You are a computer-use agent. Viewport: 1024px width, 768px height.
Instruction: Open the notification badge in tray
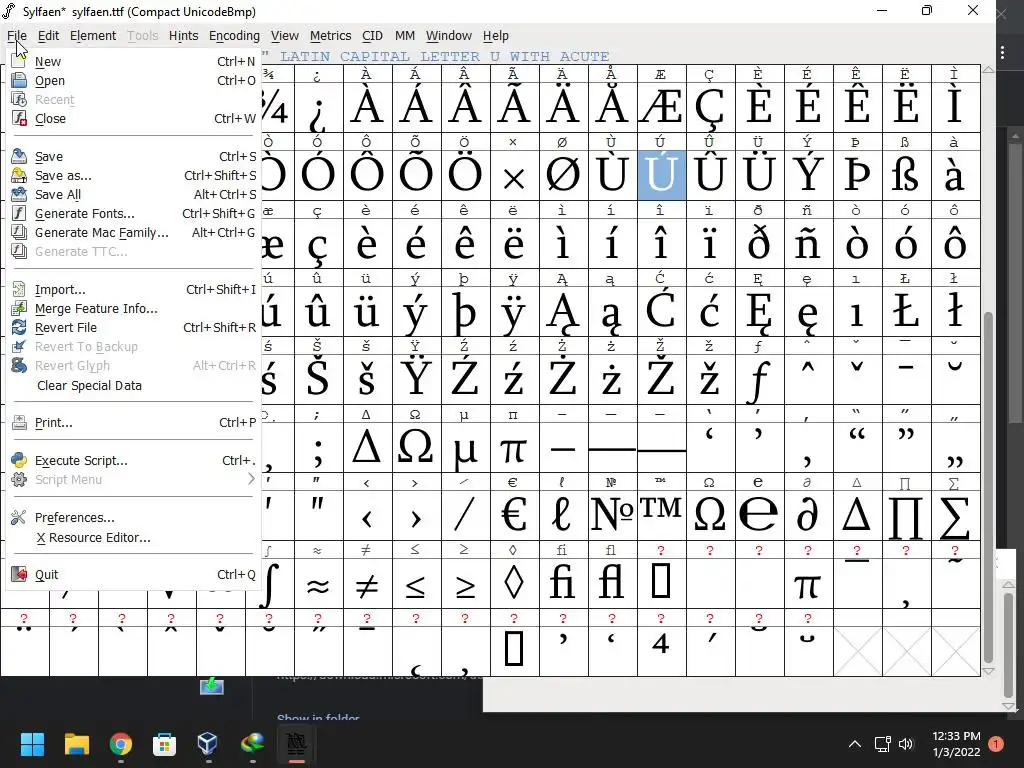click(x=996, y=744)
